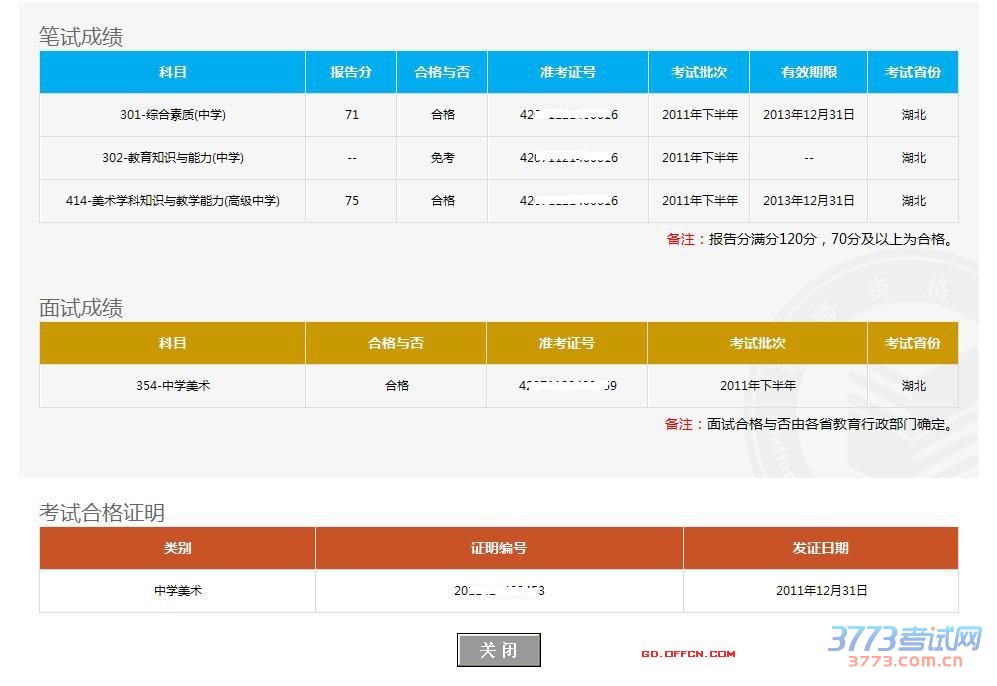Viewport: 997px width, 686px height.
Task: Click the 类别 column header
Action: coord(177,548)
